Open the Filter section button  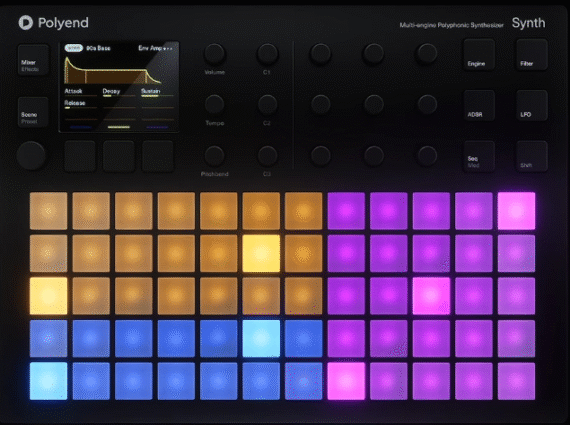[532, 55]
